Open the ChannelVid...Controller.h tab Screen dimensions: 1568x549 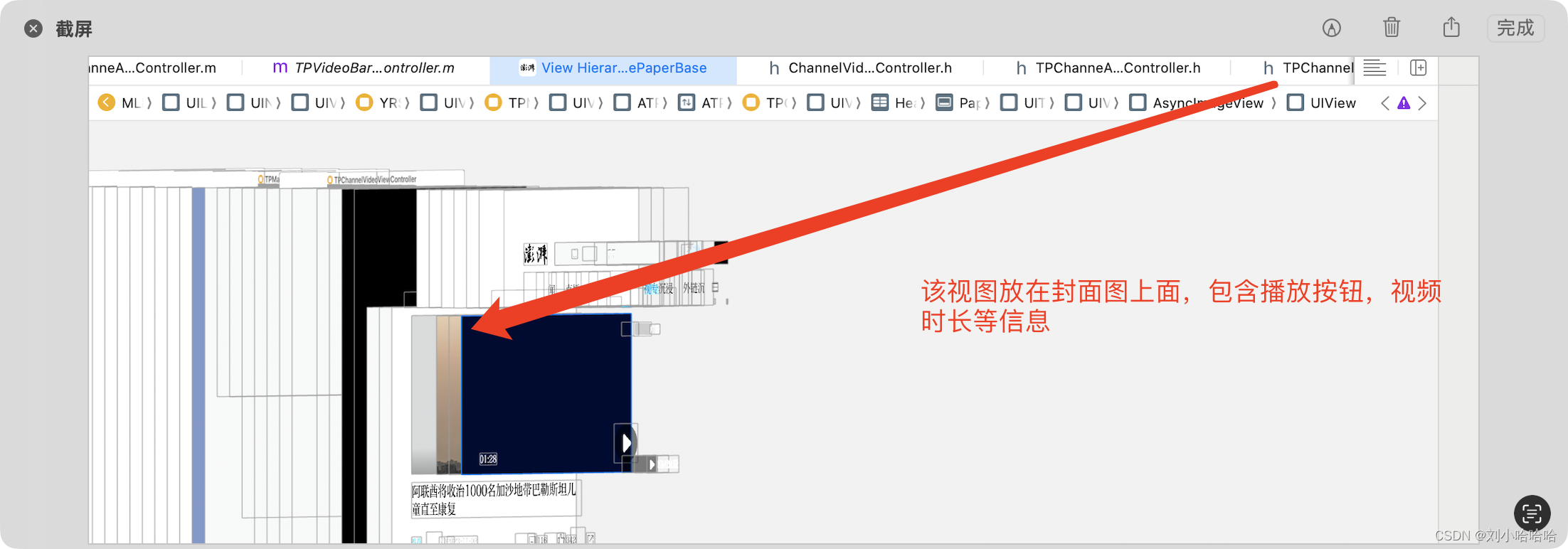tap(860, 68)
